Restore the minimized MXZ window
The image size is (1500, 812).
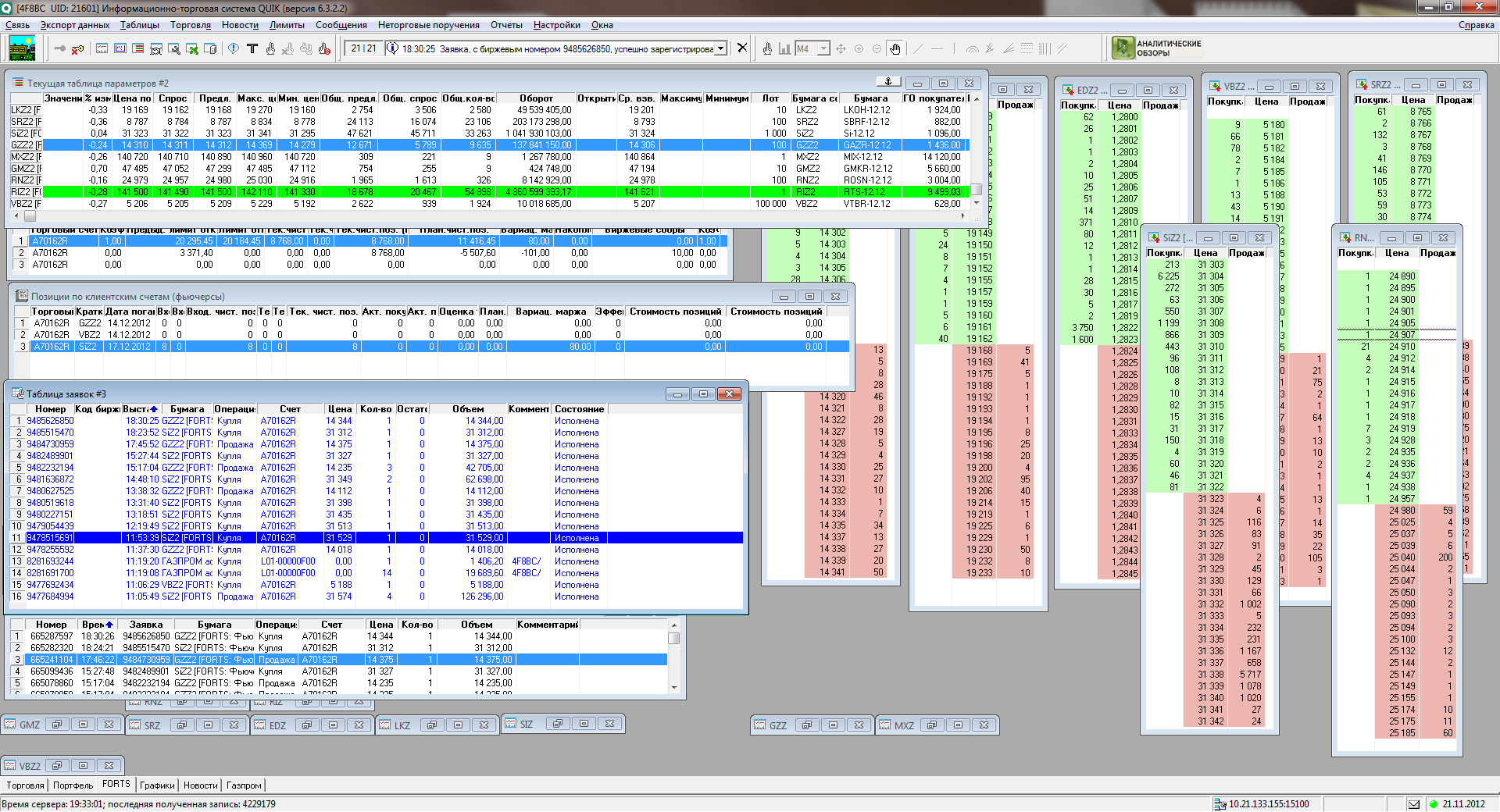coord(931,725)
